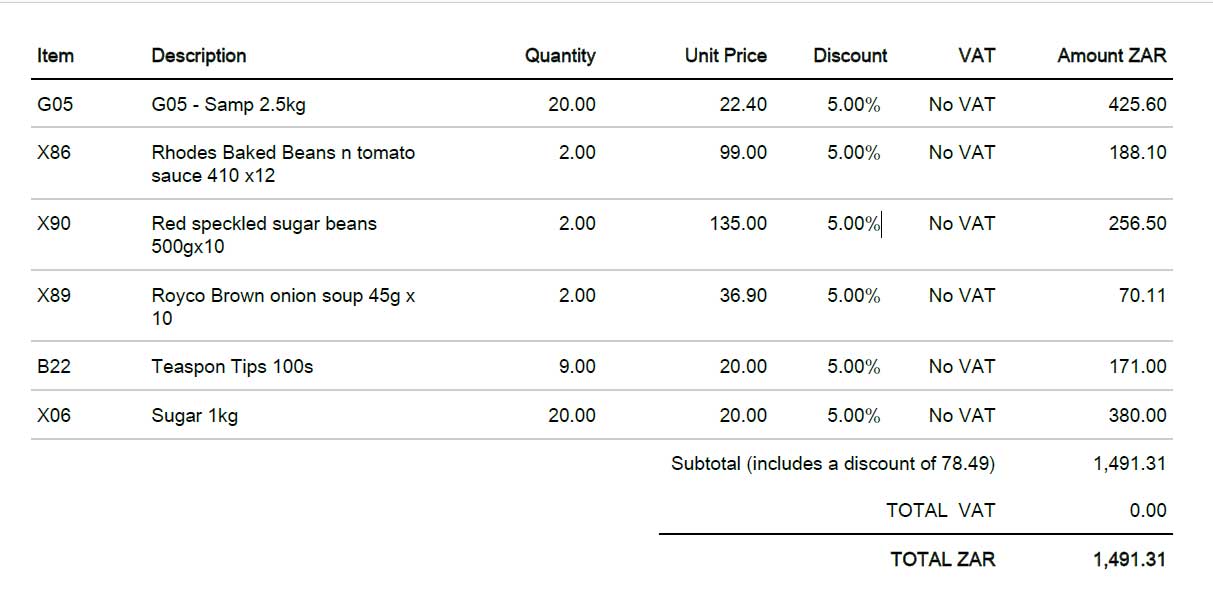This screenshot has height=600, width=1213.
Task: Click the discount field for Red speckled sugar beans
Action: 853,224
